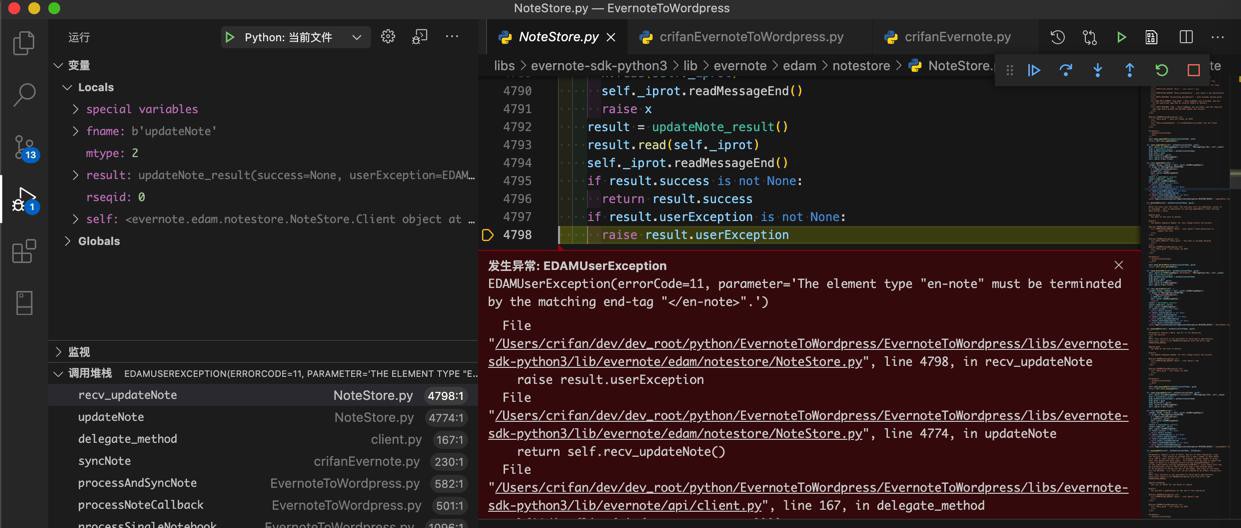Select edam breadcrumb segment

coord(799,66)
